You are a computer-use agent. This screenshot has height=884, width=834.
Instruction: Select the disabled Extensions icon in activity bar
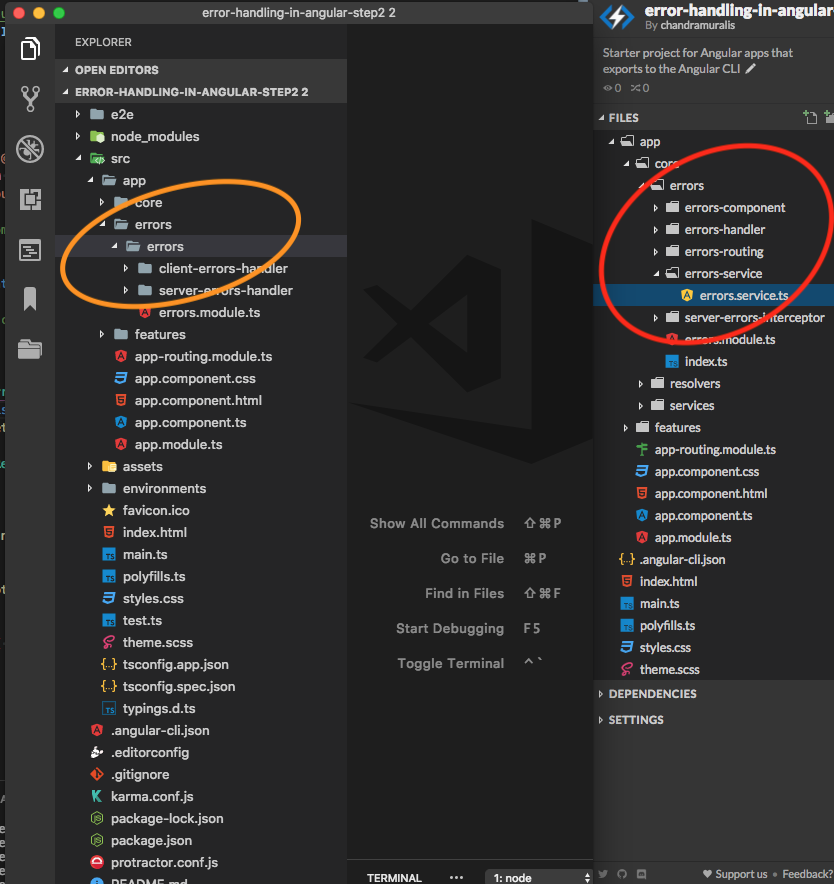30,149
